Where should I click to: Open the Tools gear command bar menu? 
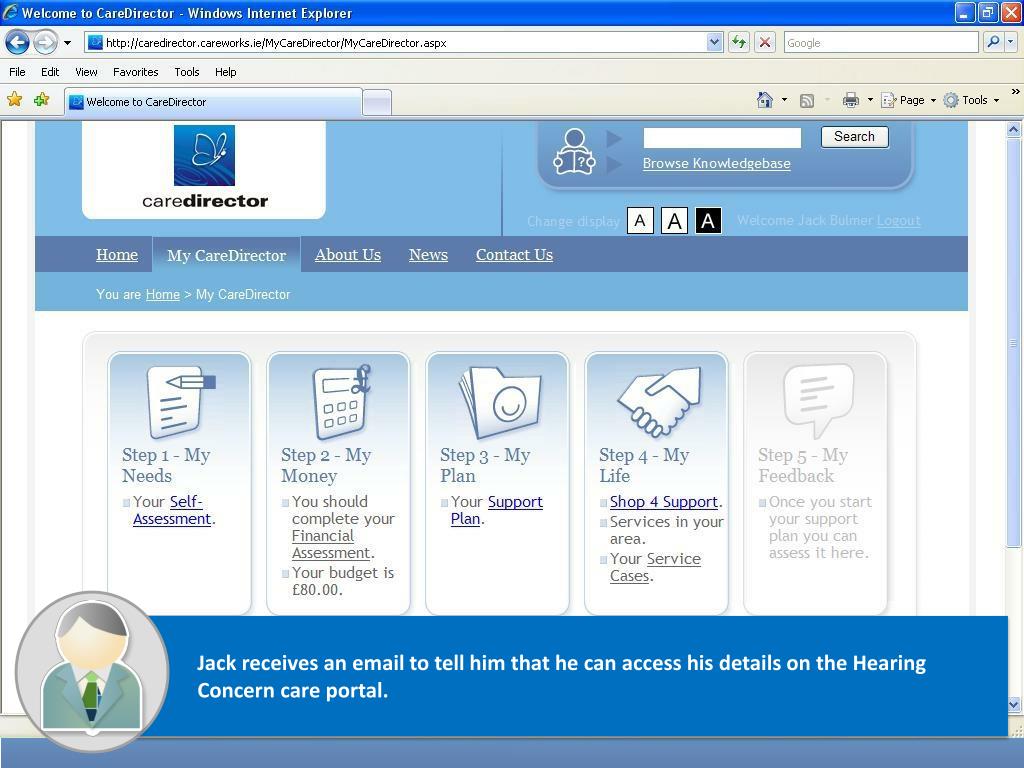pos(971,100)
